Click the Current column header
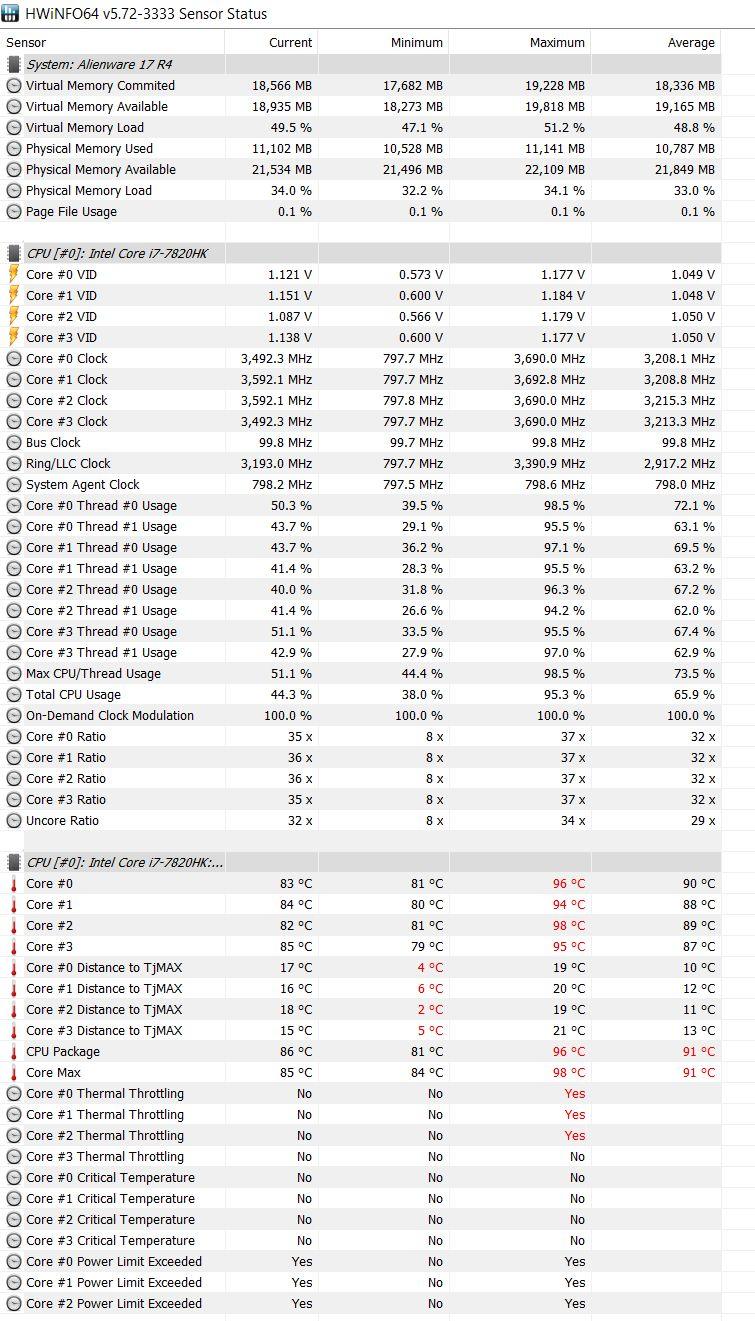755x1321 pixels. pyautogui.click(x=290, y=43)
